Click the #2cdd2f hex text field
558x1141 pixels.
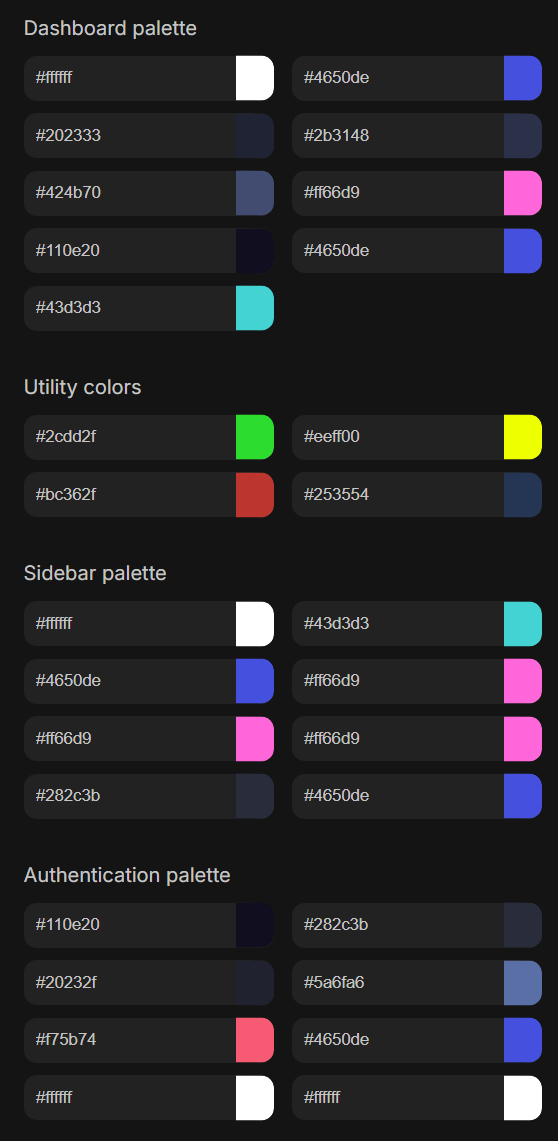coord(129,437)
